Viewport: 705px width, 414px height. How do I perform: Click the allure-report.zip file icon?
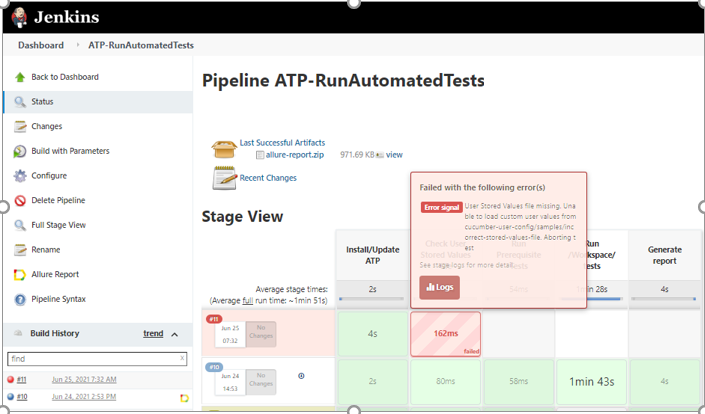click(260, 155)
